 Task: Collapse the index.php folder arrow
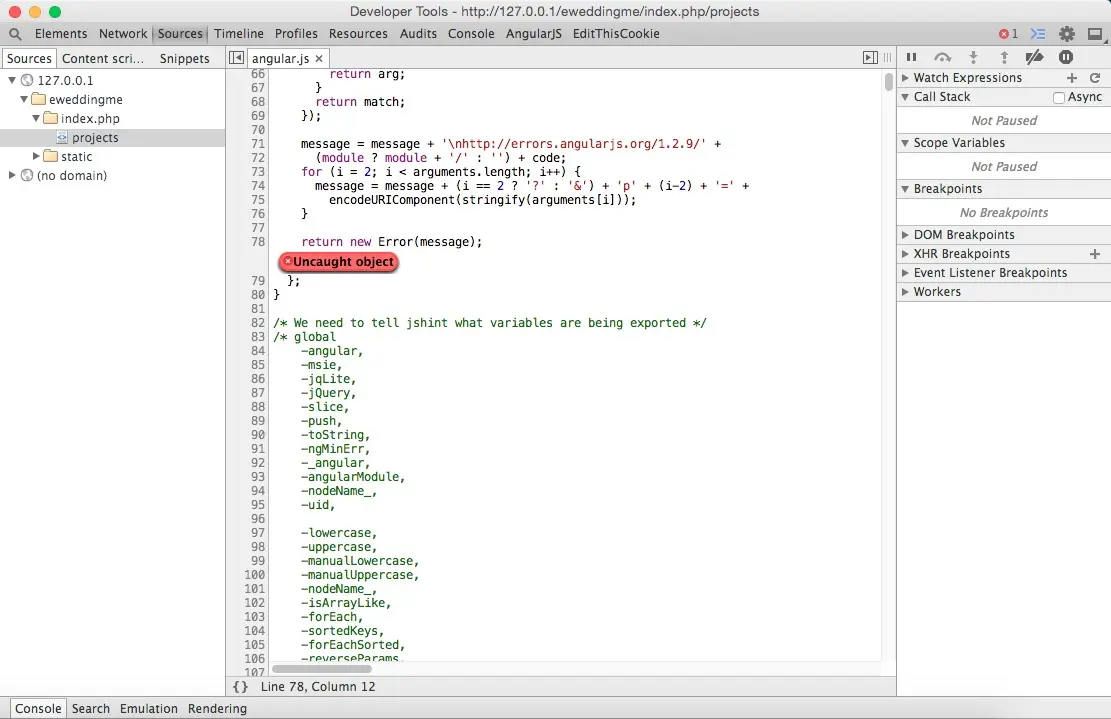[x=35, y=118]
